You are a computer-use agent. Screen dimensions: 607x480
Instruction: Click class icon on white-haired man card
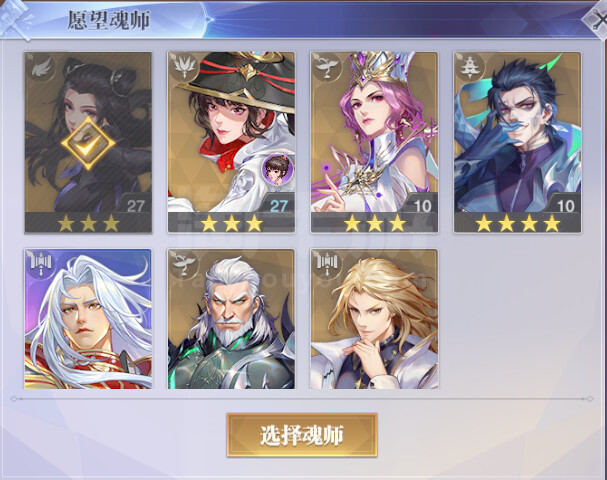point(41,264)
